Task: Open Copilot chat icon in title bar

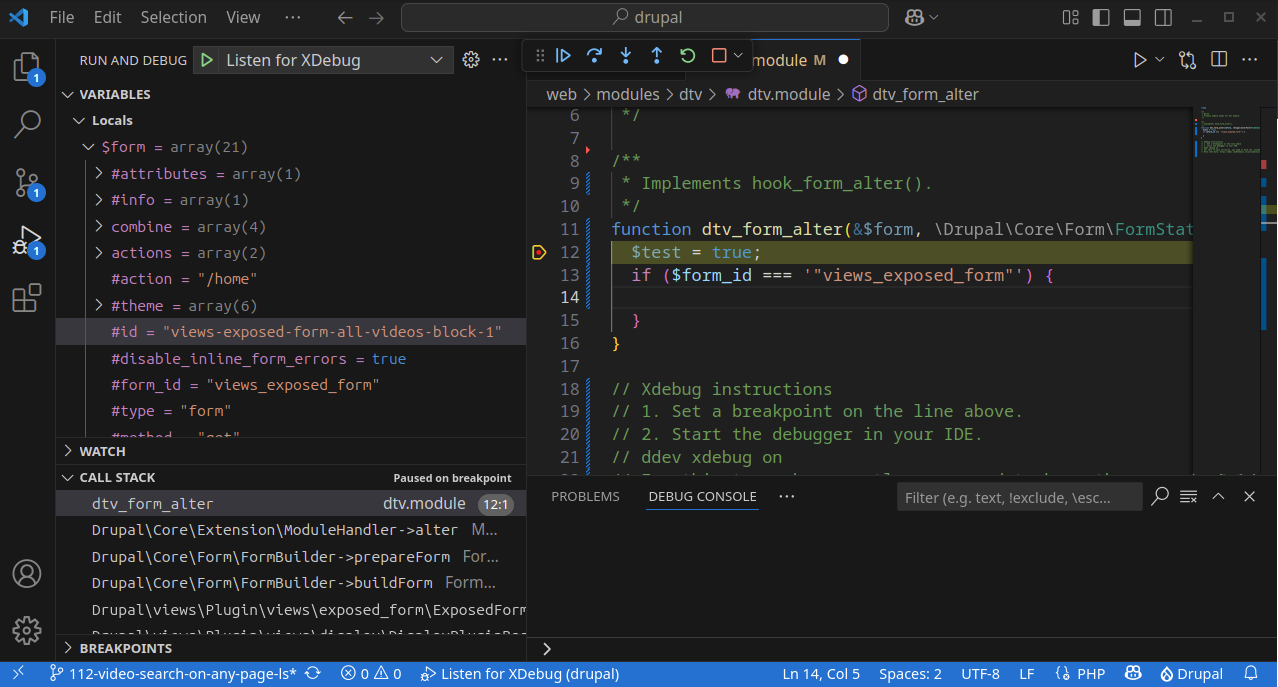Action: pyautogui.click(x=915, y=17)
